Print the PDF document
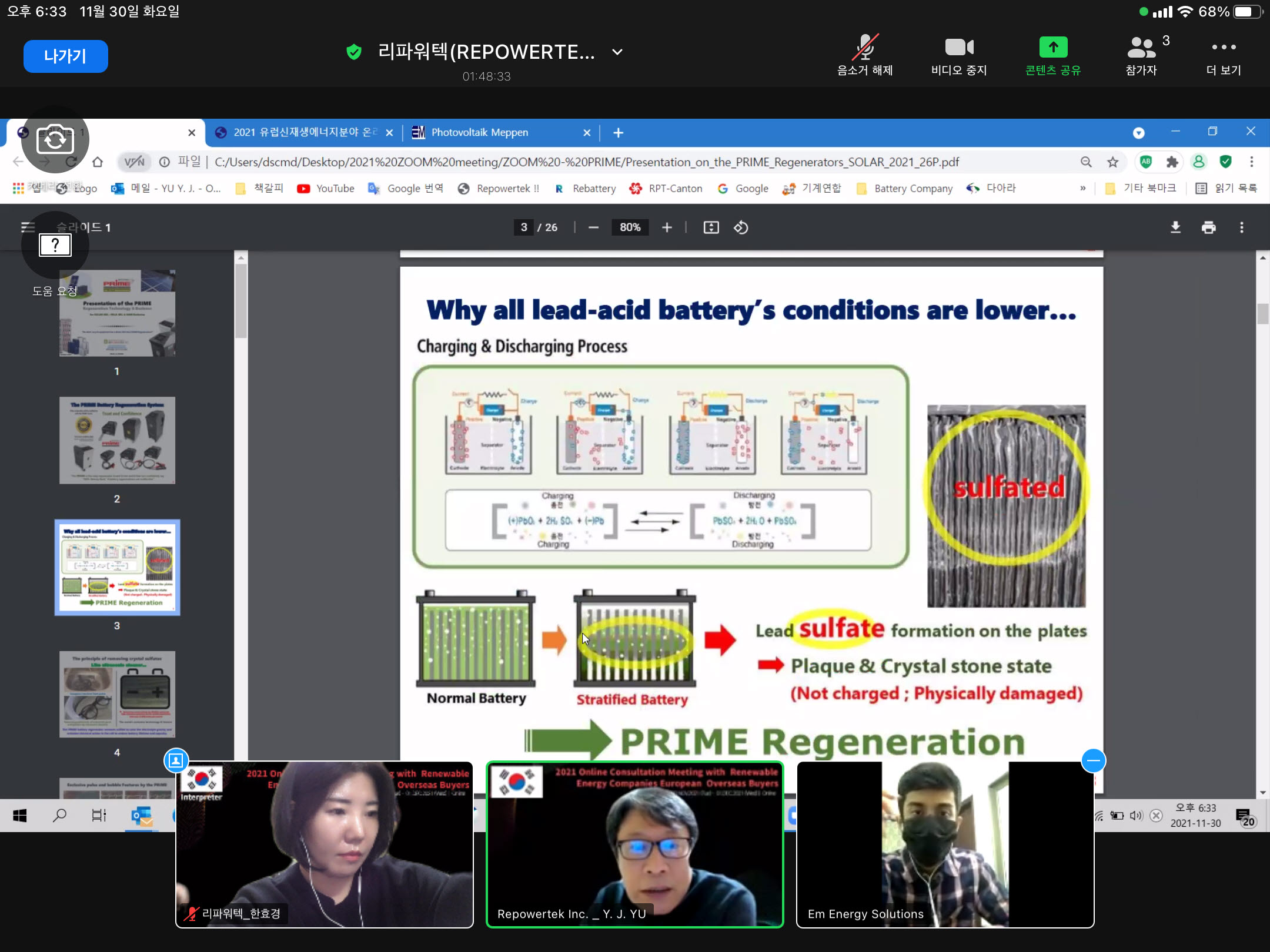This screenshot has width=1270, height=952. pos(1209,227)
